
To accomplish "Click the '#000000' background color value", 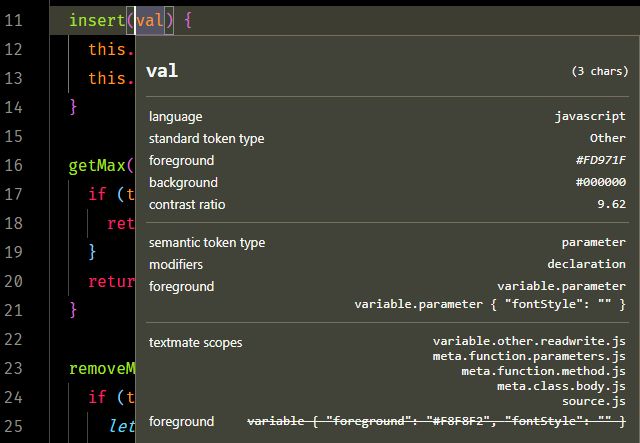I will (600, 182).
